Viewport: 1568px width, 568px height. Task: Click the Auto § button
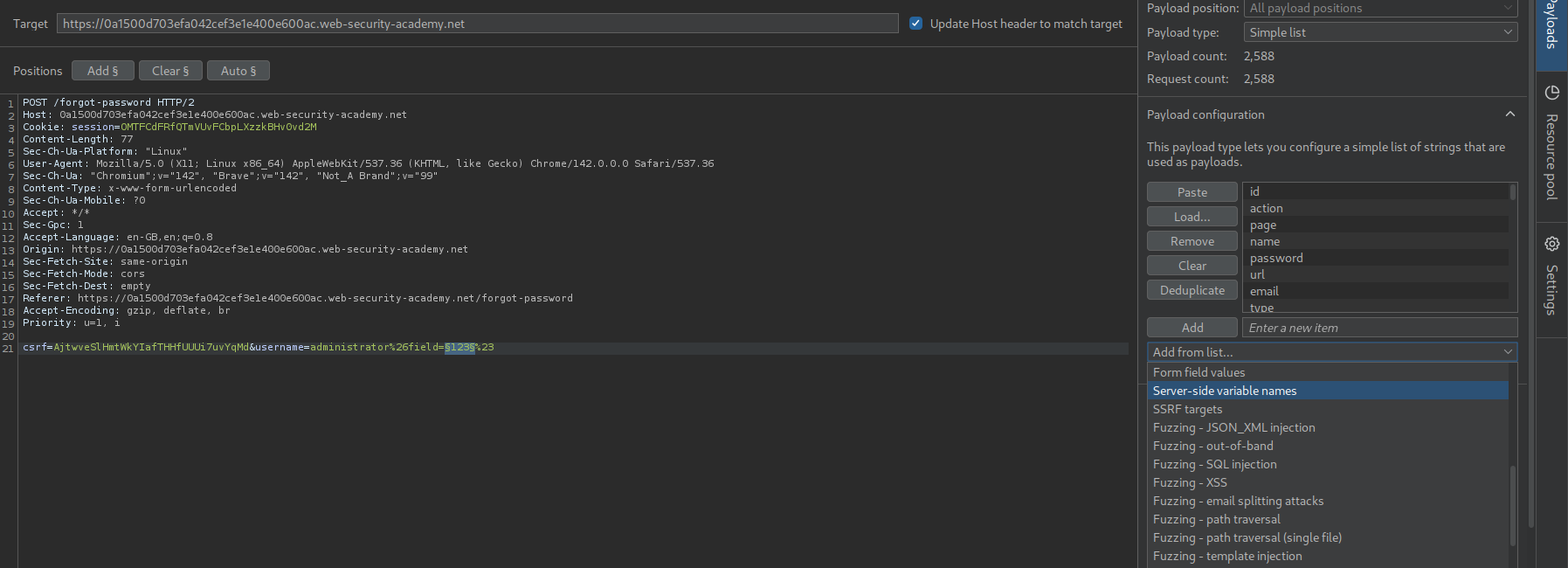pyautogui.click(x=238, y=71)
